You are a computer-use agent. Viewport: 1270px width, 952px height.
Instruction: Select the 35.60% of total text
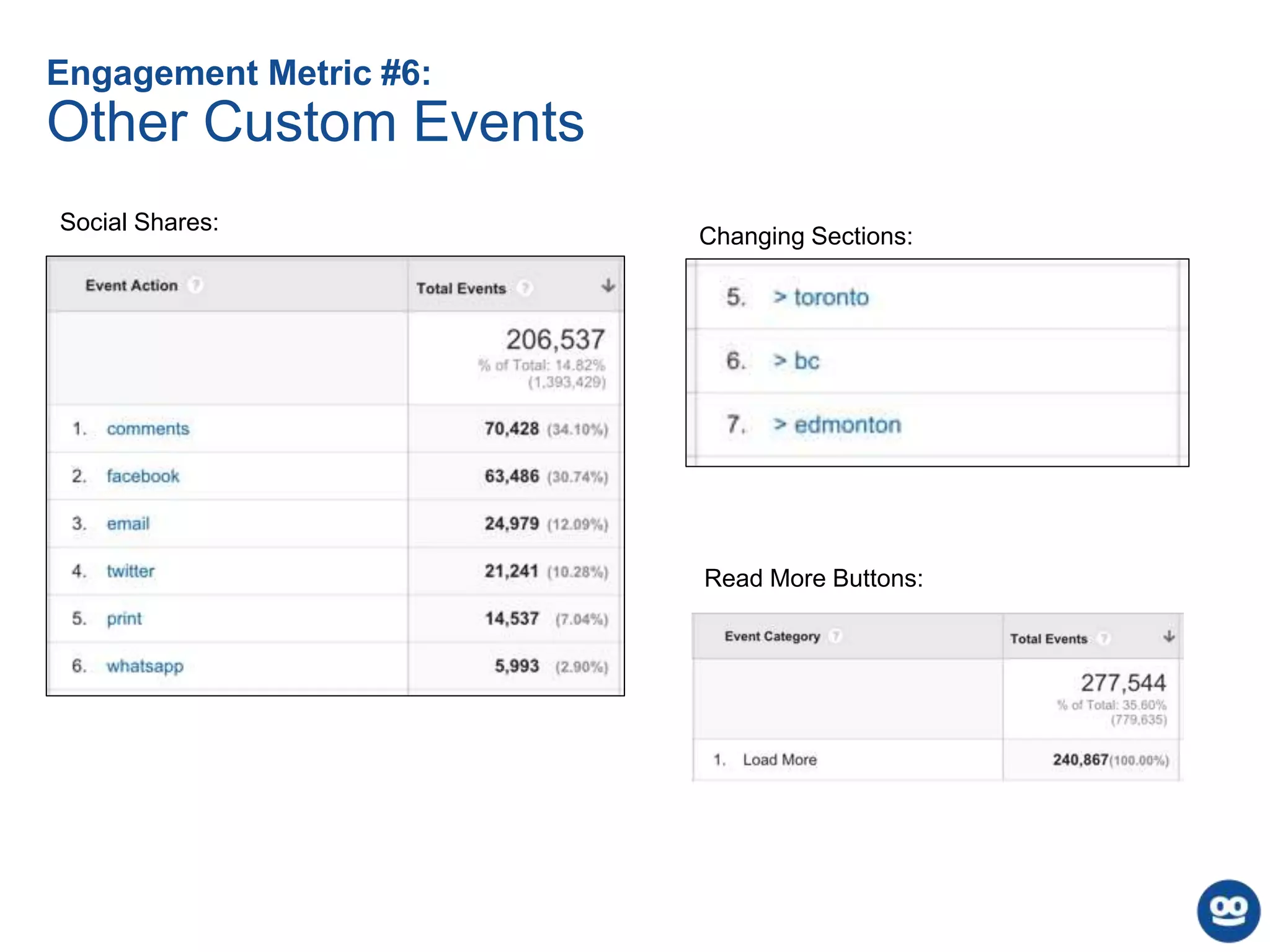(1111, 705)
